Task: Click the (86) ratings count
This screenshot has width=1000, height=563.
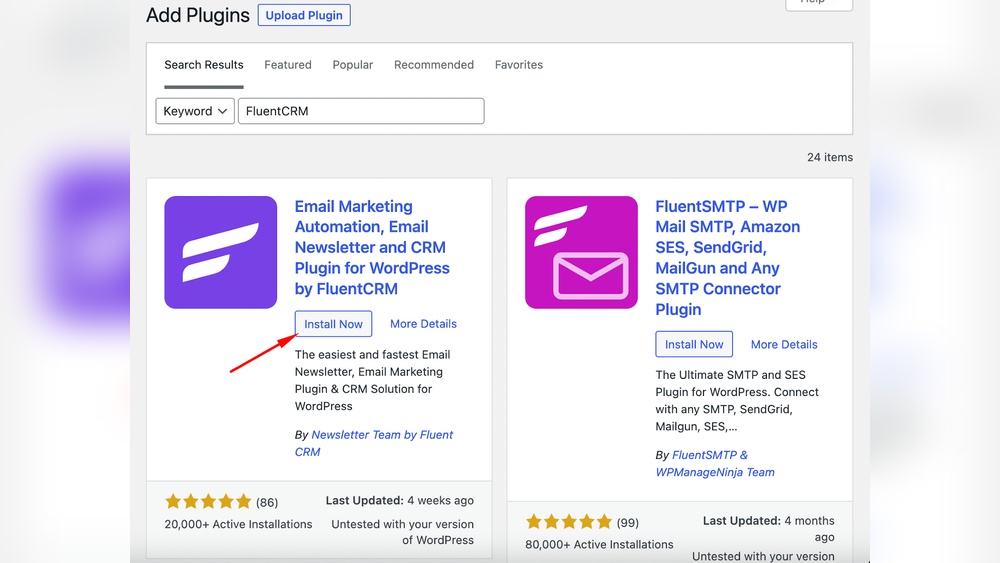Action: click(x=267, y=502)
